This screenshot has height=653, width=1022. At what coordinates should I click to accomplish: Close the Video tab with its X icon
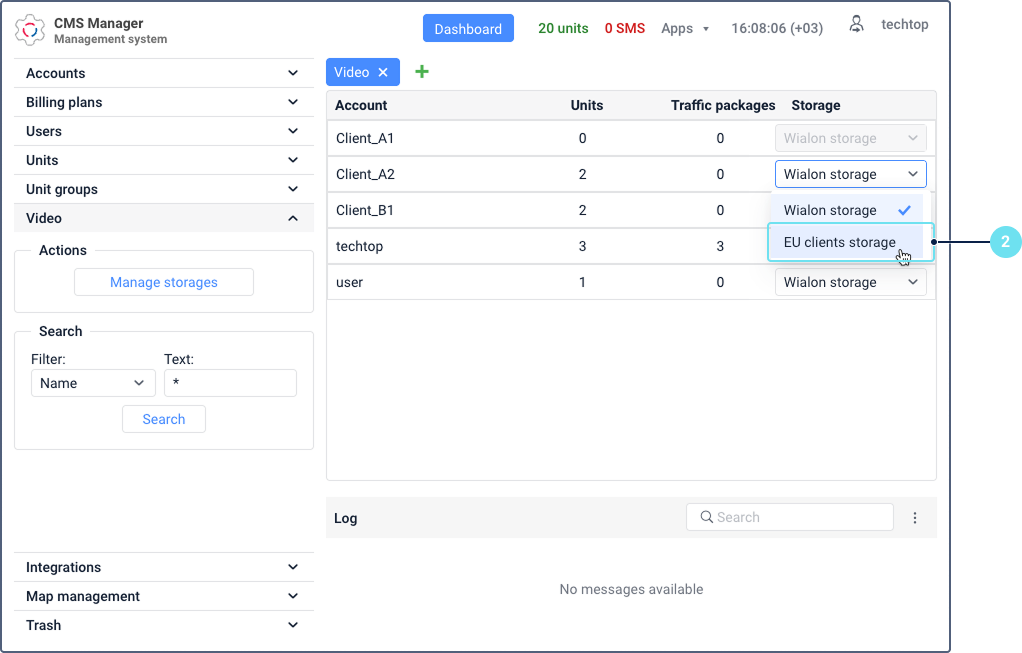click(x=383, y=72)
